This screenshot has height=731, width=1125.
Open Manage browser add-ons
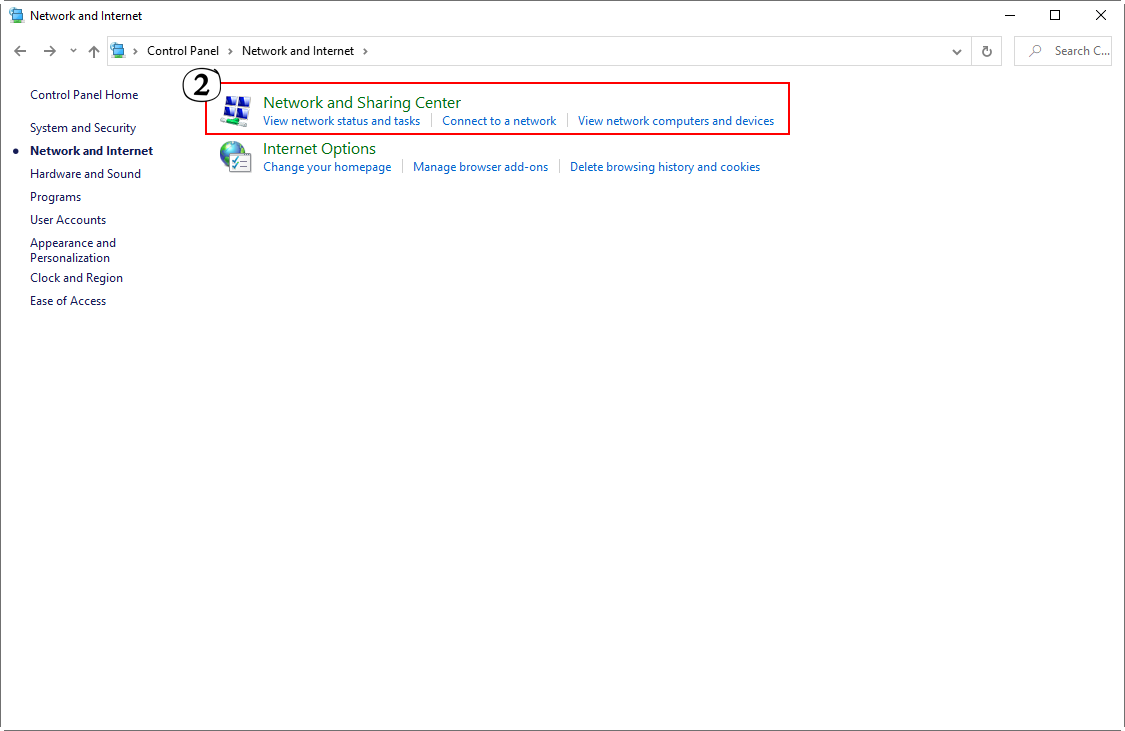tap(480, 167)
